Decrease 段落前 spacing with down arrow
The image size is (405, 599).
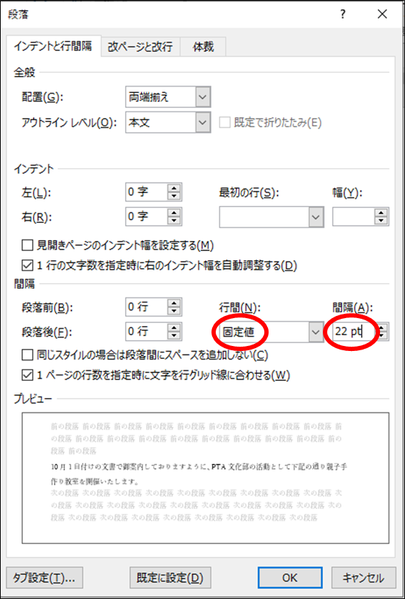[x=174, y=311]
